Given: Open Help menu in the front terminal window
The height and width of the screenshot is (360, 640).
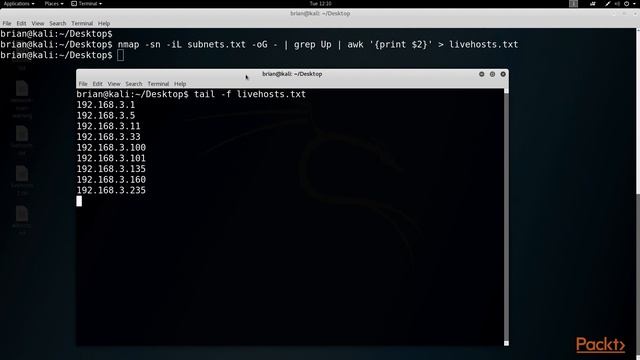Looking at the screenshot, I should click(180, 84).
